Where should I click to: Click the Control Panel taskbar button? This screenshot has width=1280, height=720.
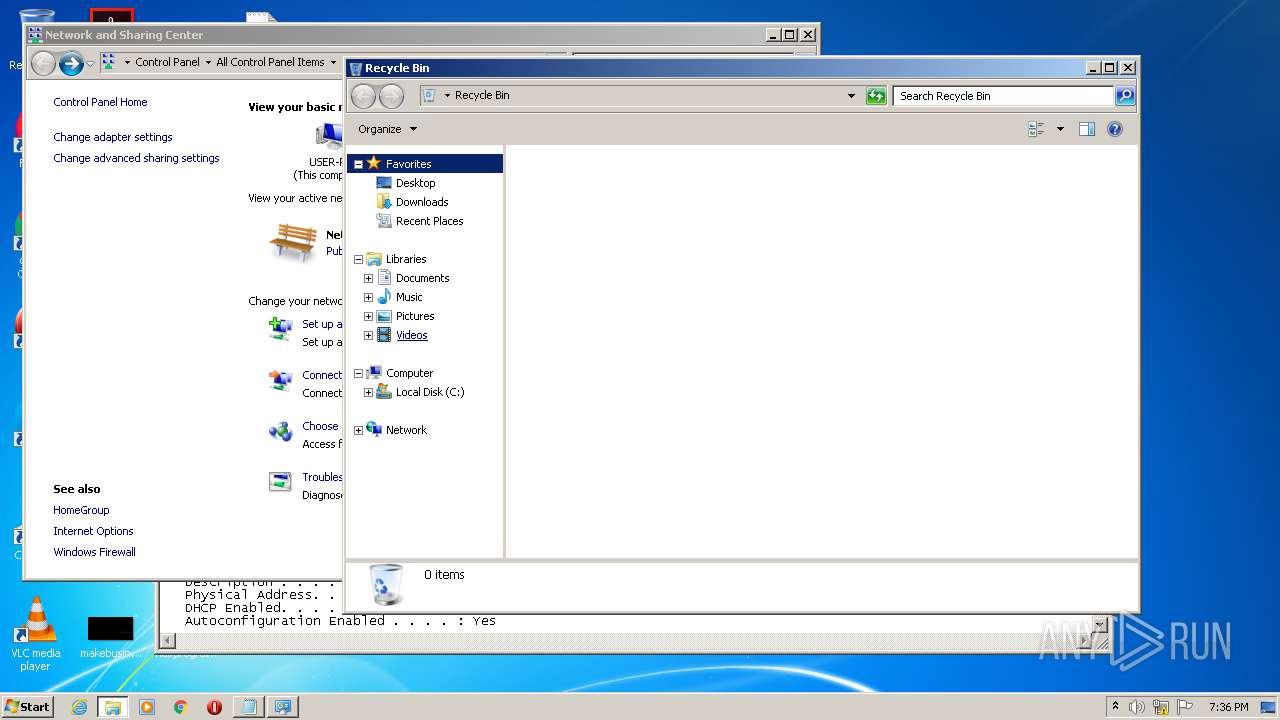pos(283,707)
